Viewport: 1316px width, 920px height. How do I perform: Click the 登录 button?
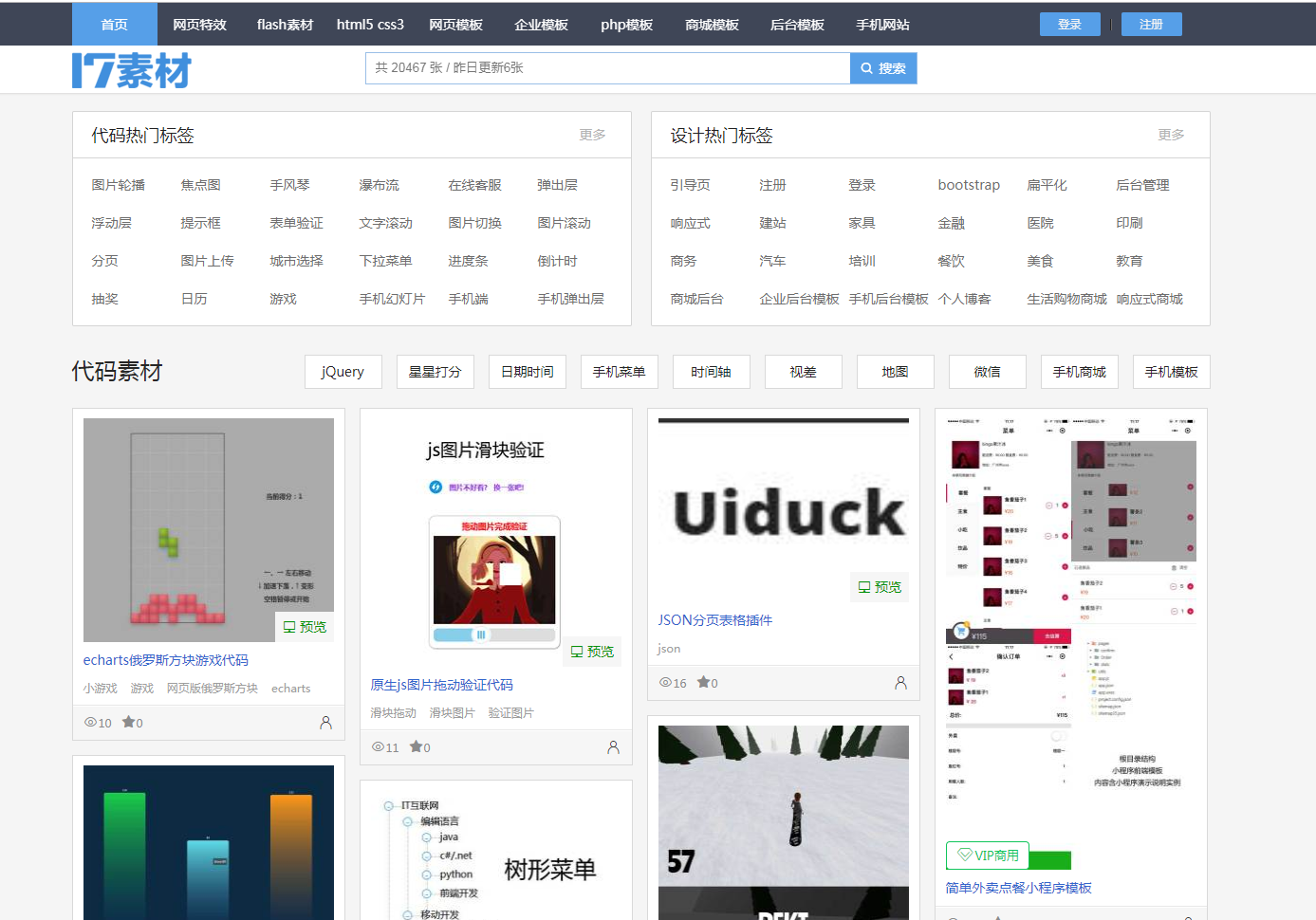pos(1069,24)
